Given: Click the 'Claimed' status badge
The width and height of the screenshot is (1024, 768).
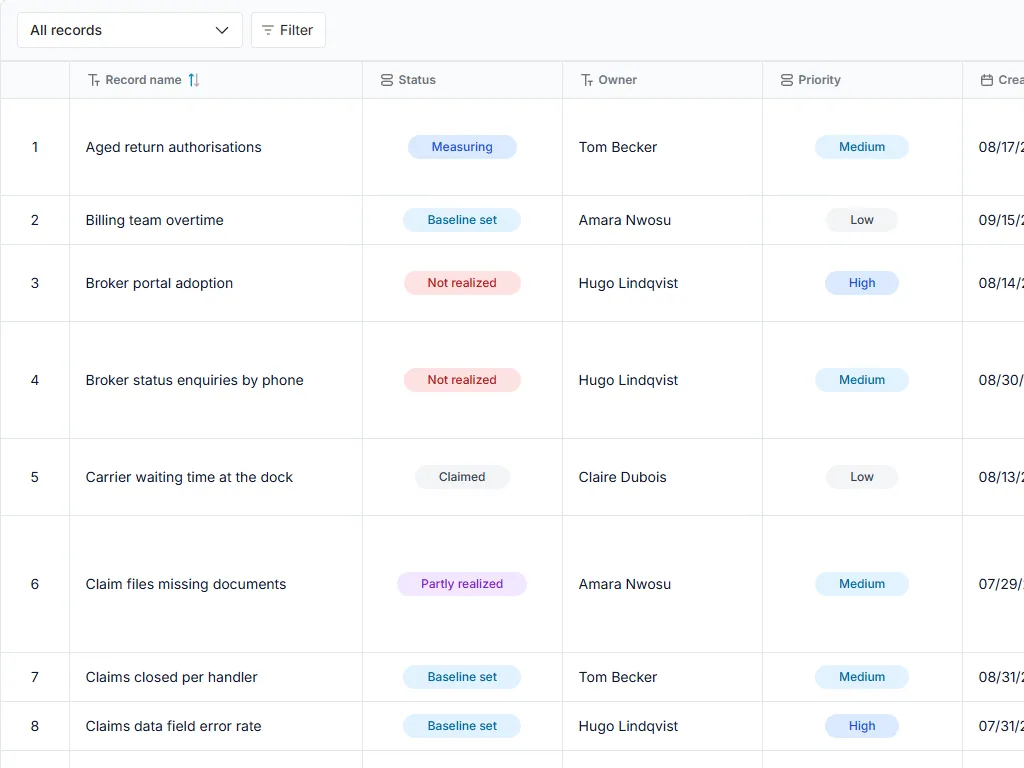Looking at the screenshot, I should pyautogui.click(x=462, y=477).
